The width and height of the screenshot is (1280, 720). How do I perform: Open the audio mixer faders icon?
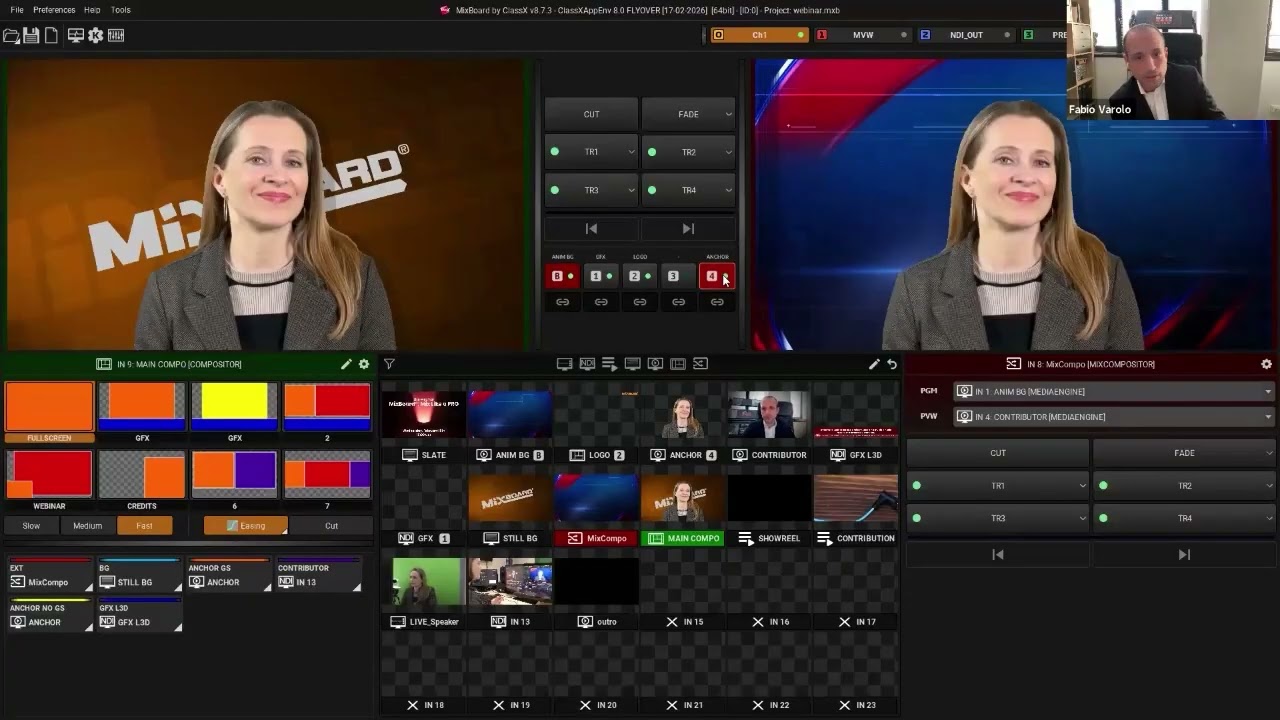[x=116, y=35]
